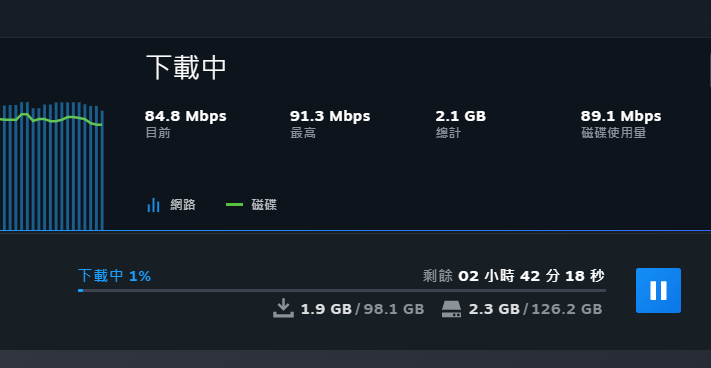
Task: Click the 84.8 Mbps current speed value
Action: [x=185, y=116]
